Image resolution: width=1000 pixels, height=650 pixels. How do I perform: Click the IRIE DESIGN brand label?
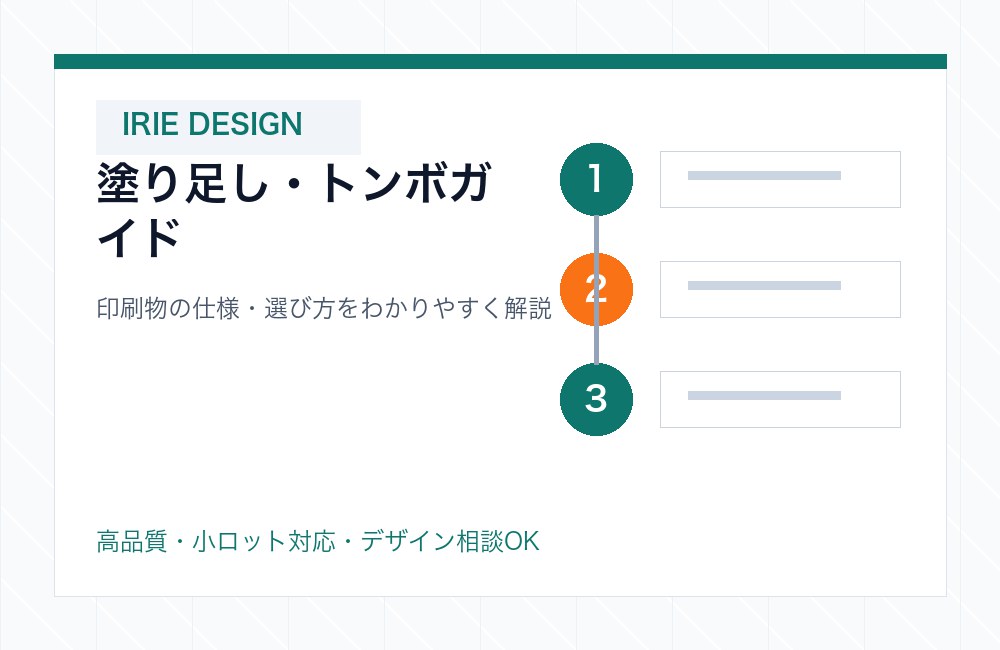(x=212, y=124)
